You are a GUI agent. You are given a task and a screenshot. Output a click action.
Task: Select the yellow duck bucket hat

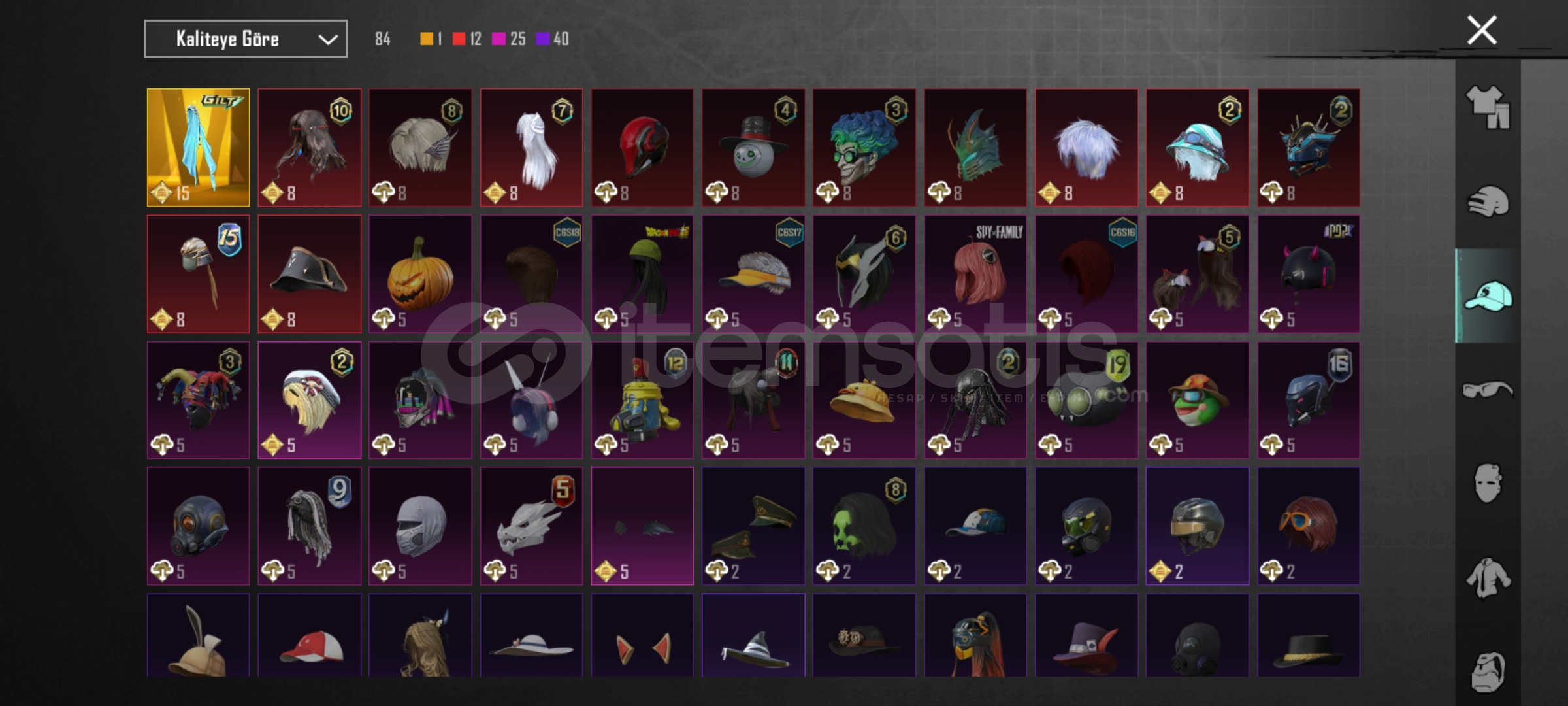pos(864,400)
